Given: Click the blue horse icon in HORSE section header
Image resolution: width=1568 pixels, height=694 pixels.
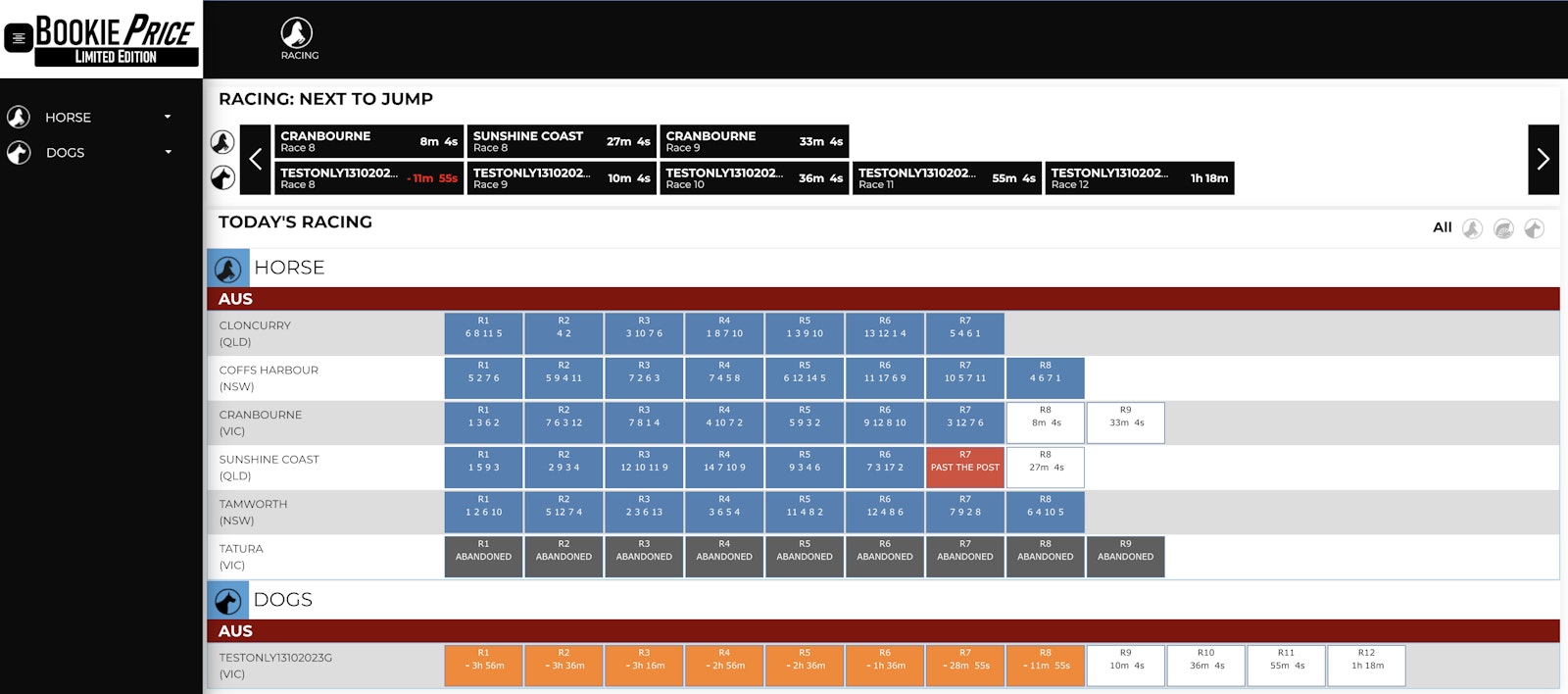Looking at the screenshot, I should pyautogui.click(x=228, y=269).
